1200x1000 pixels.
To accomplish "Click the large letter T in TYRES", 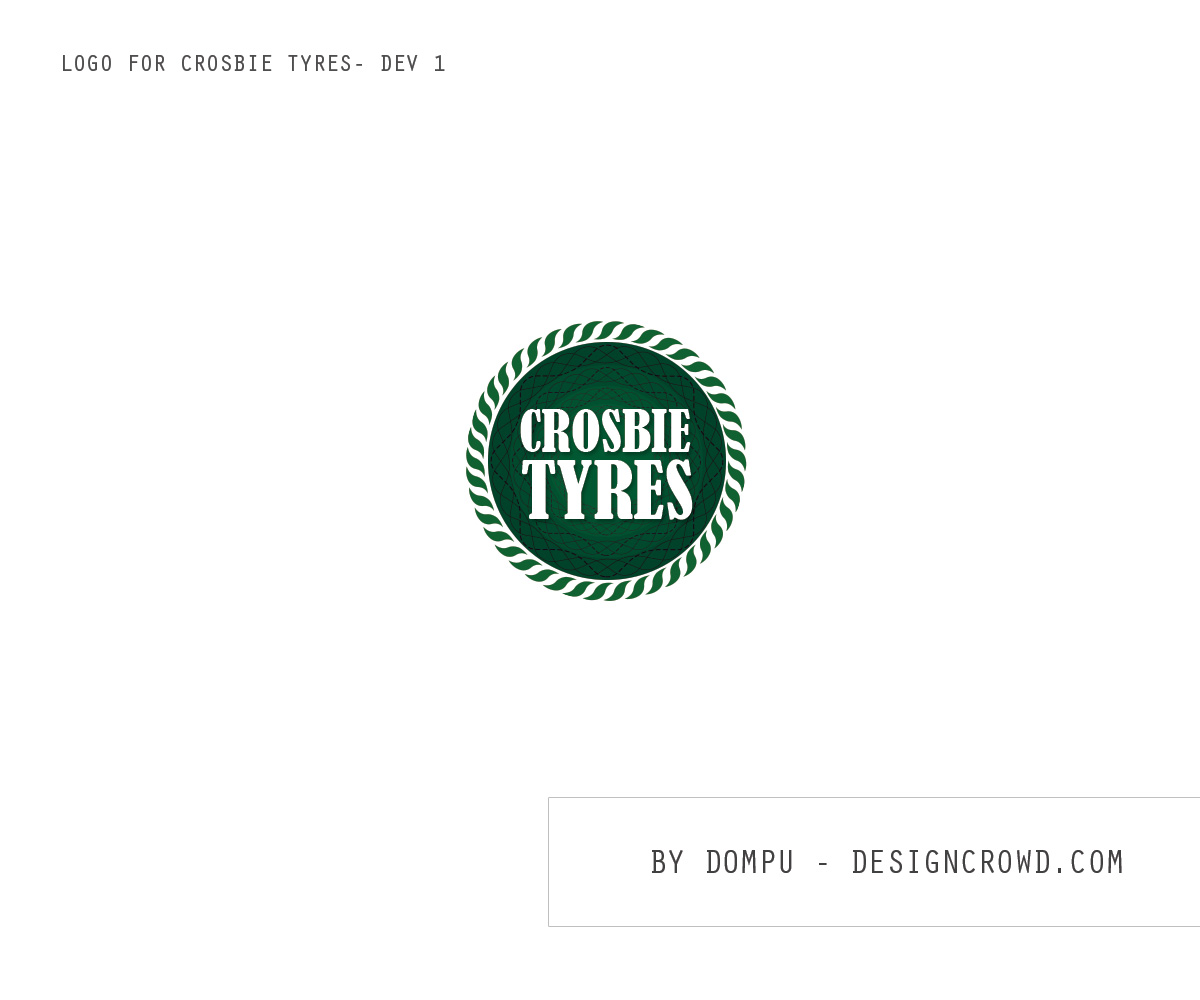I will [539, 491].
